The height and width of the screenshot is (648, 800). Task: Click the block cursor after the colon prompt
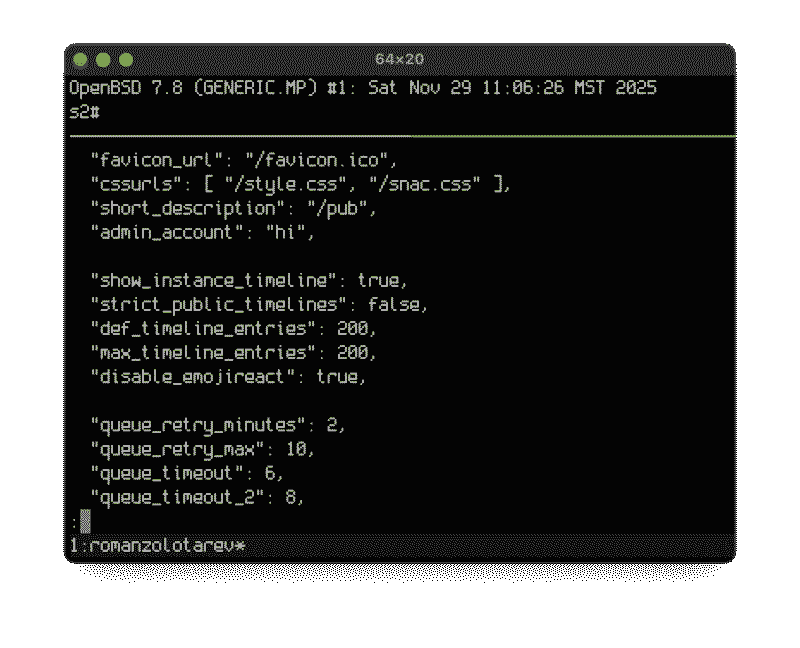tap(85, 521)
